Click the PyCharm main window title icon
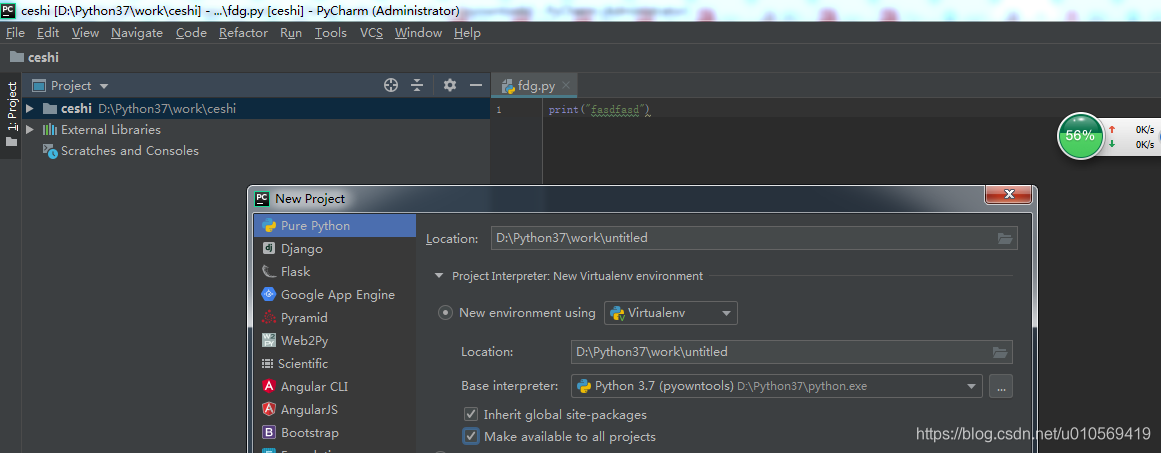 tap(8, 10)
